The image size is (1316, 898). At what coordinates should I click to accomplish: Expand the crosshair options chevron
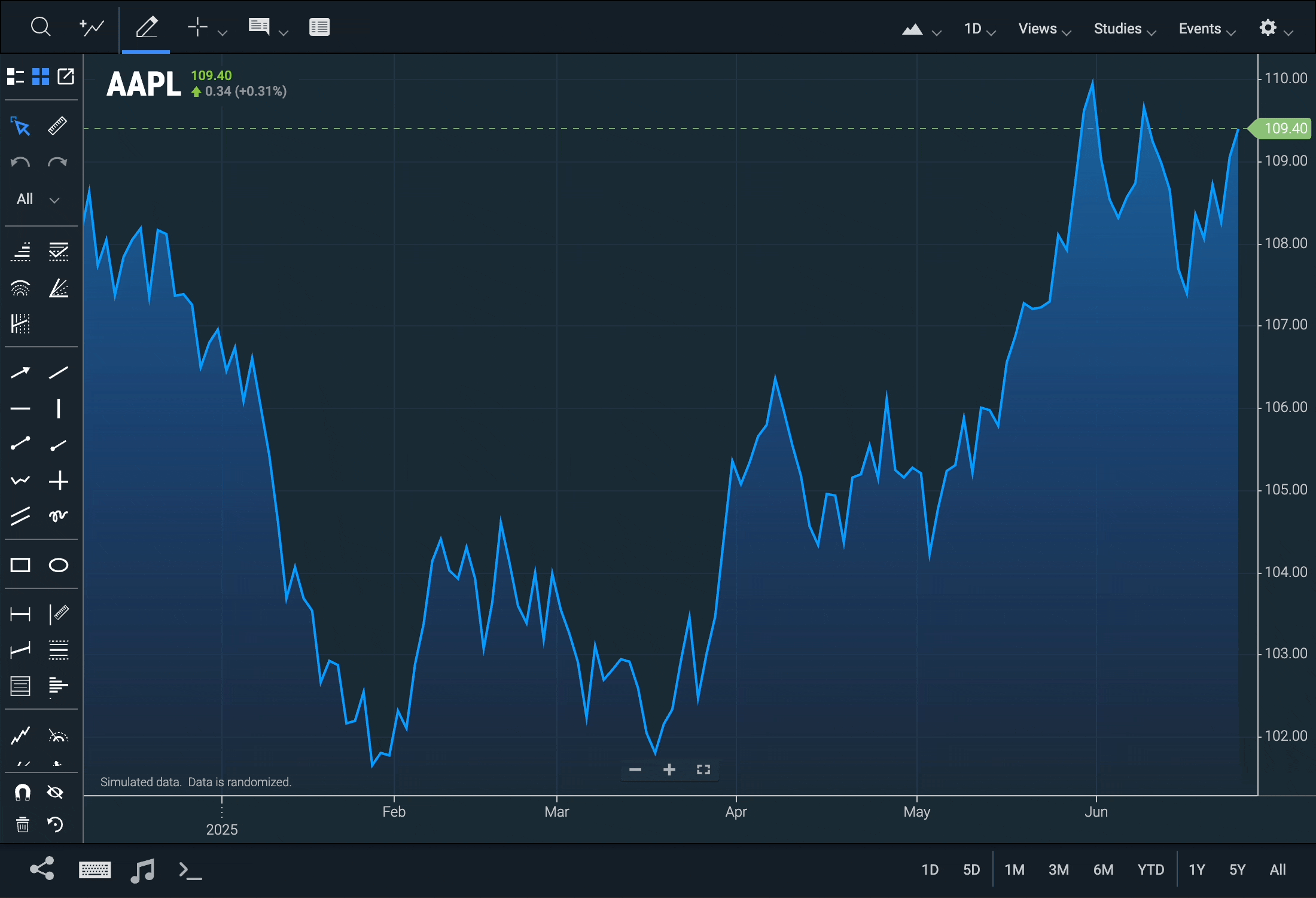click(223, 33)
